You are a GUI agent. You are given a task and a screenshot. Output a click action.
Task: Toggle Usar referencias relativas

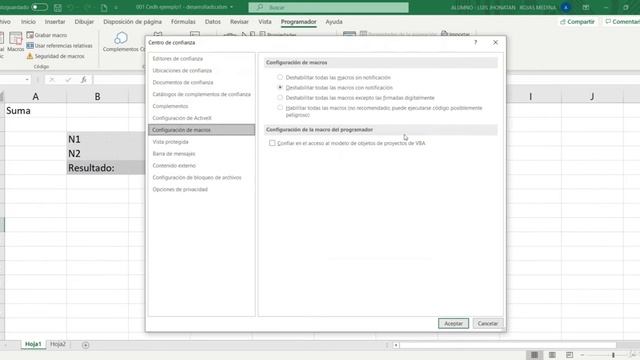point(59,46)
